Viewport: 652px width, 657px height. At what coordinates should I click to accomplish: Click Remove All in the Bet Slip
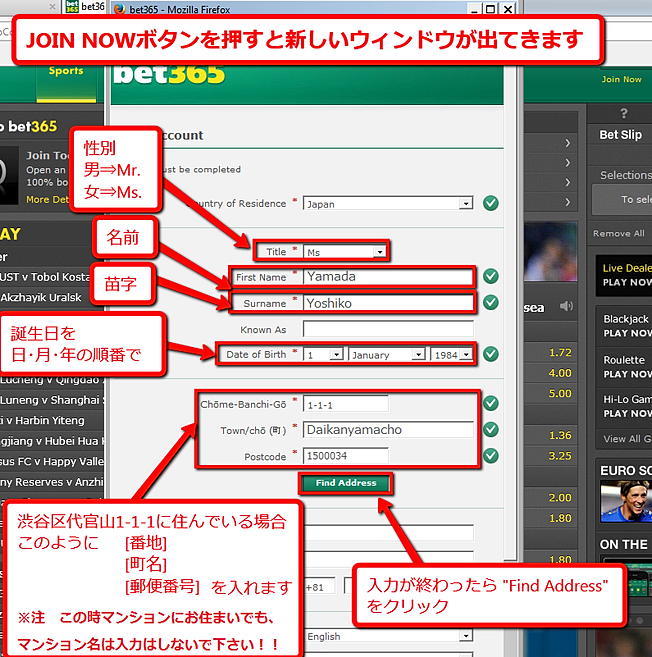point(618,233)
